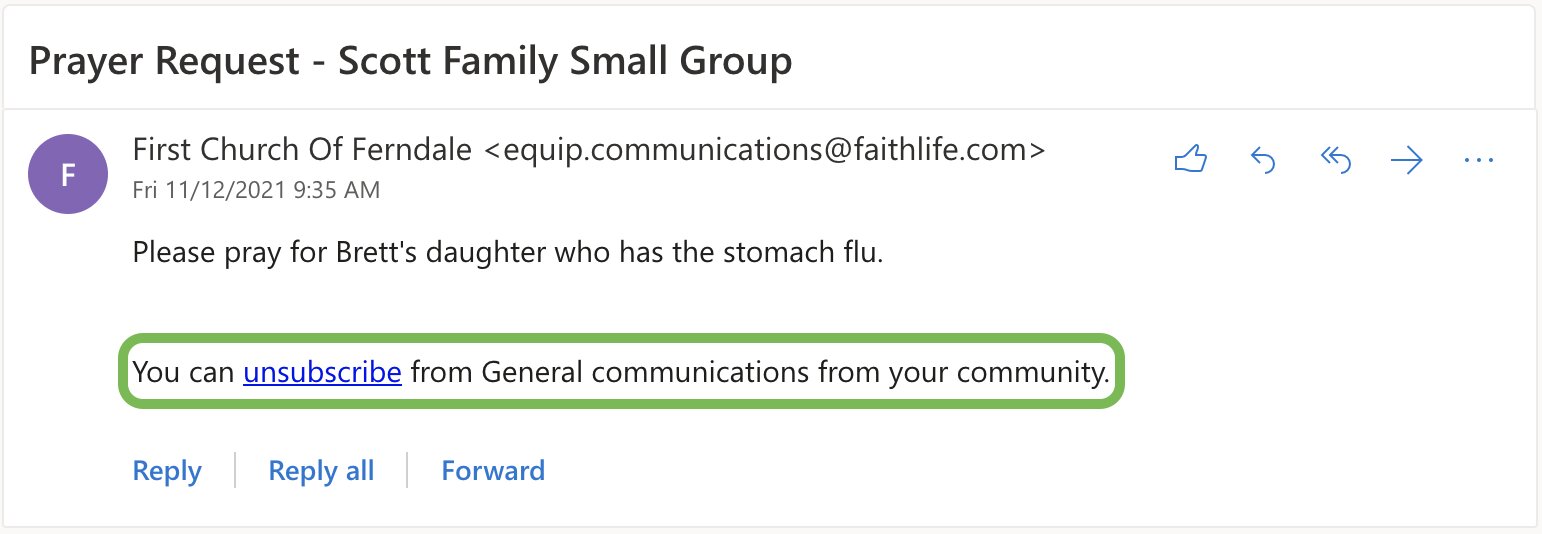Click the Reply text button below message
1542x534 pixels.
point(167,471)
